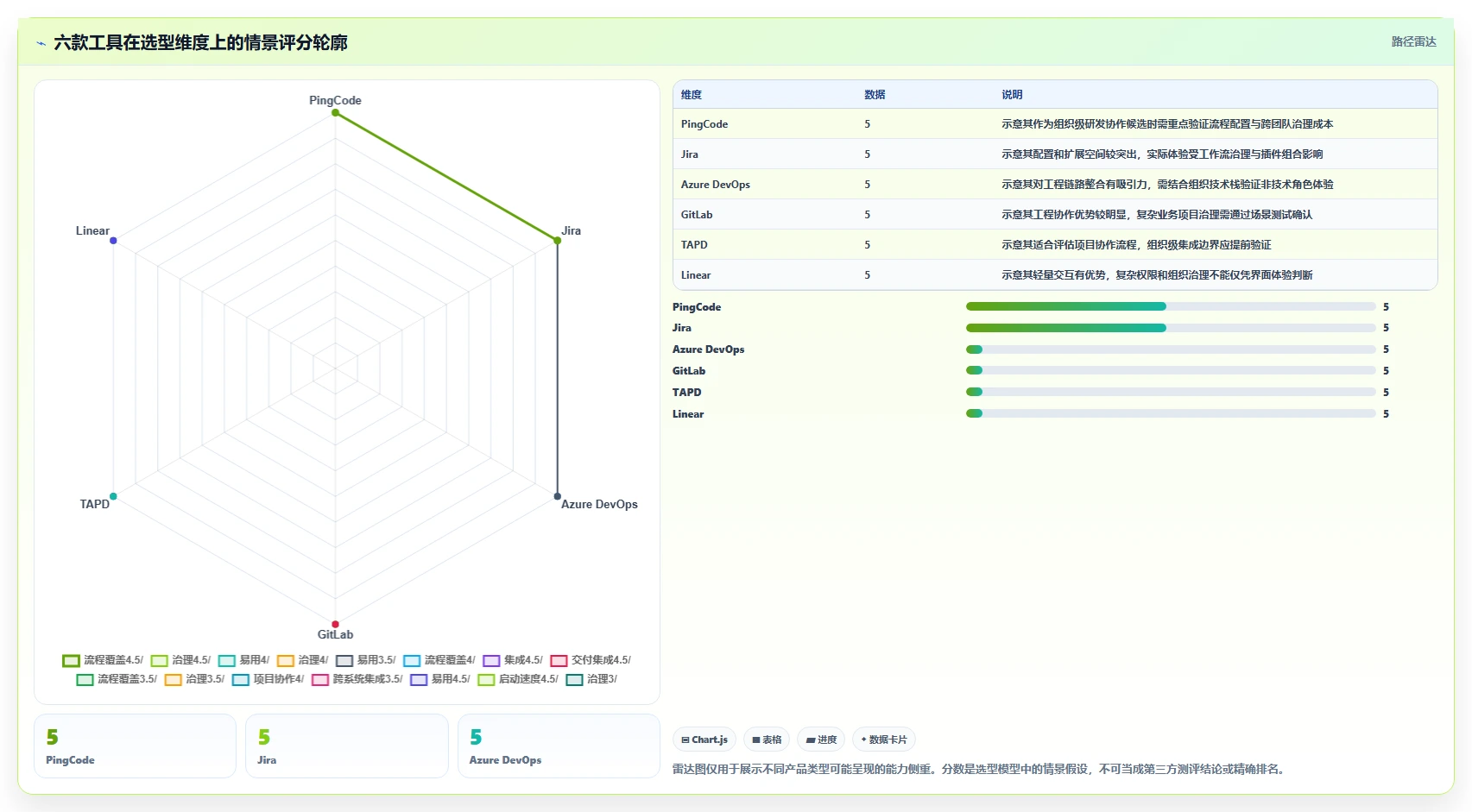
Task: Open the Azure DevOps score card
Action: [x=559, y=746]
